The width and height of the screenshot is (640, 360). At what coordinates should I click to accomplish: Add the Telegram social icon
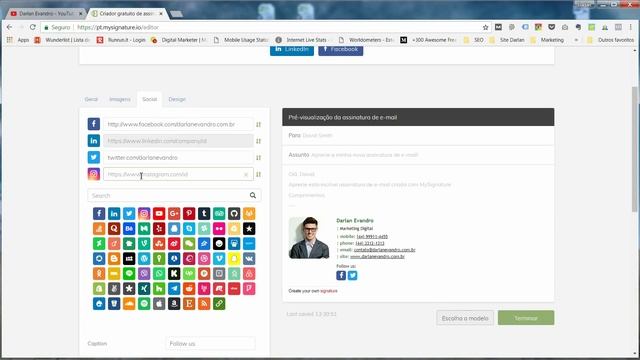click(174, 289)
